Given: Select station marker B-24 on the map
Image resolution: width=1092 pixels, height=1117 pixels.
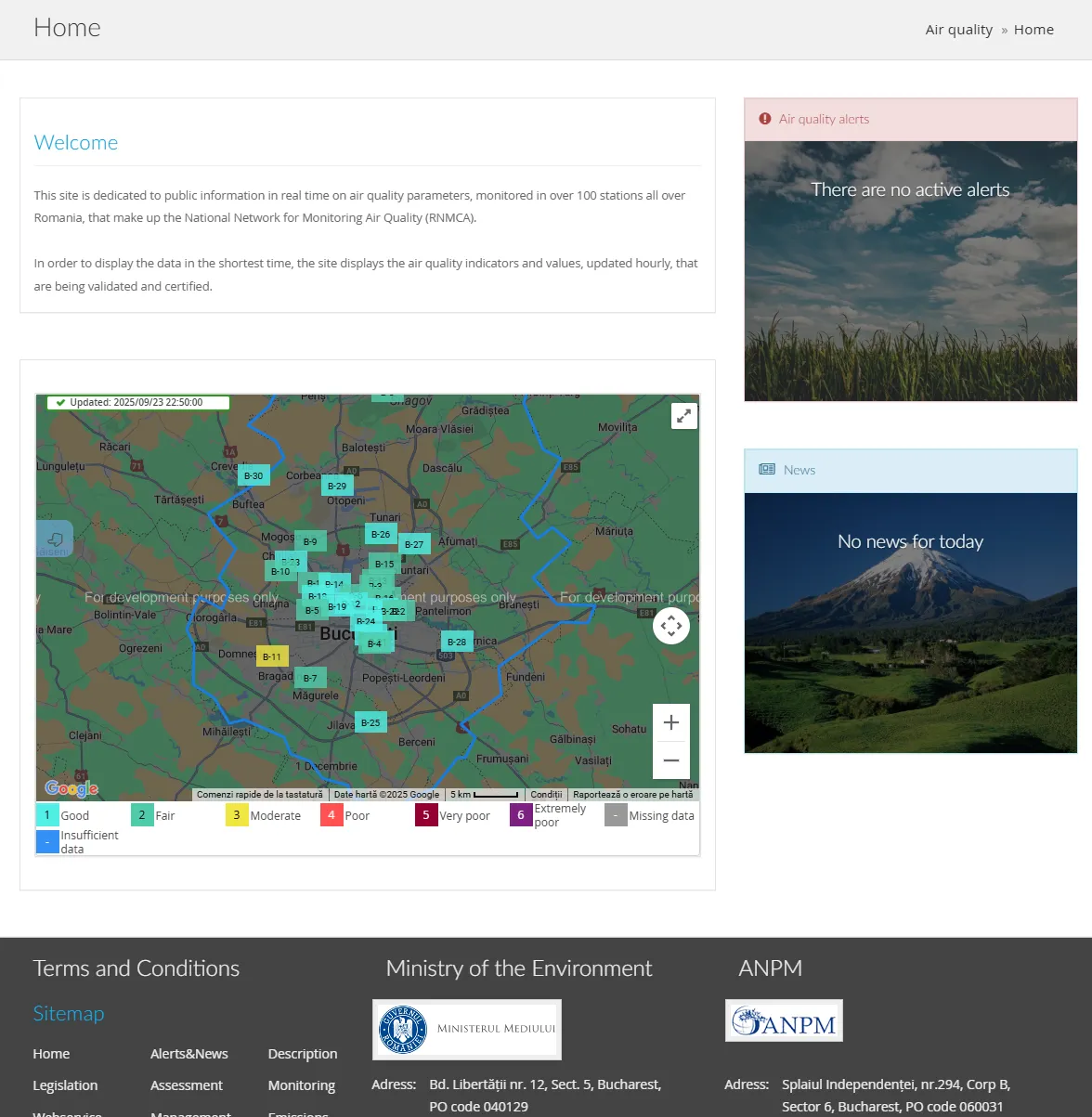Looking at the screenshot, I should click(x=366, y=621).
